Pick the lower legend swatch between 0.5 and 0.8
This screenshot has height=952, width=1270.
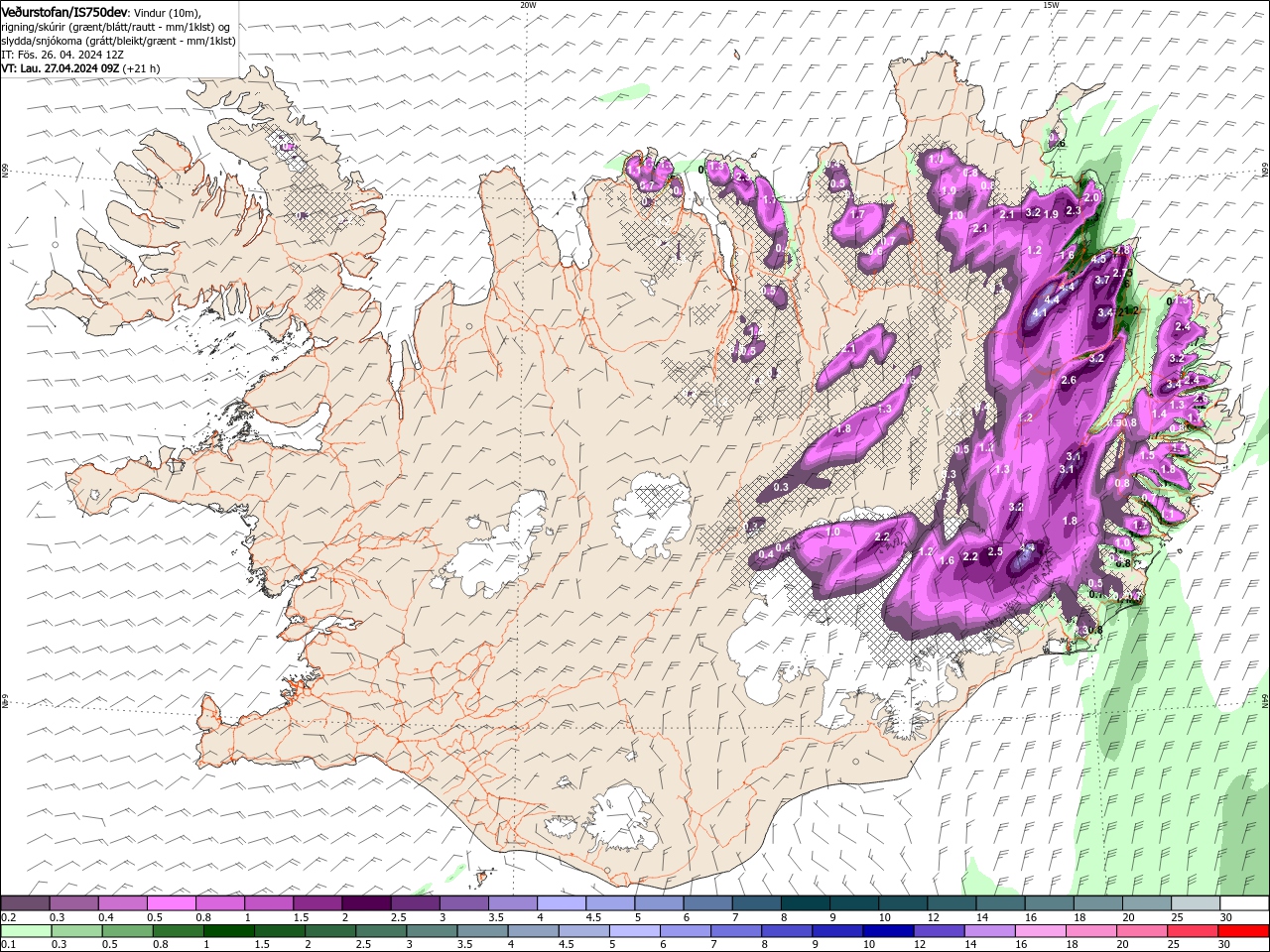(128, 930)
